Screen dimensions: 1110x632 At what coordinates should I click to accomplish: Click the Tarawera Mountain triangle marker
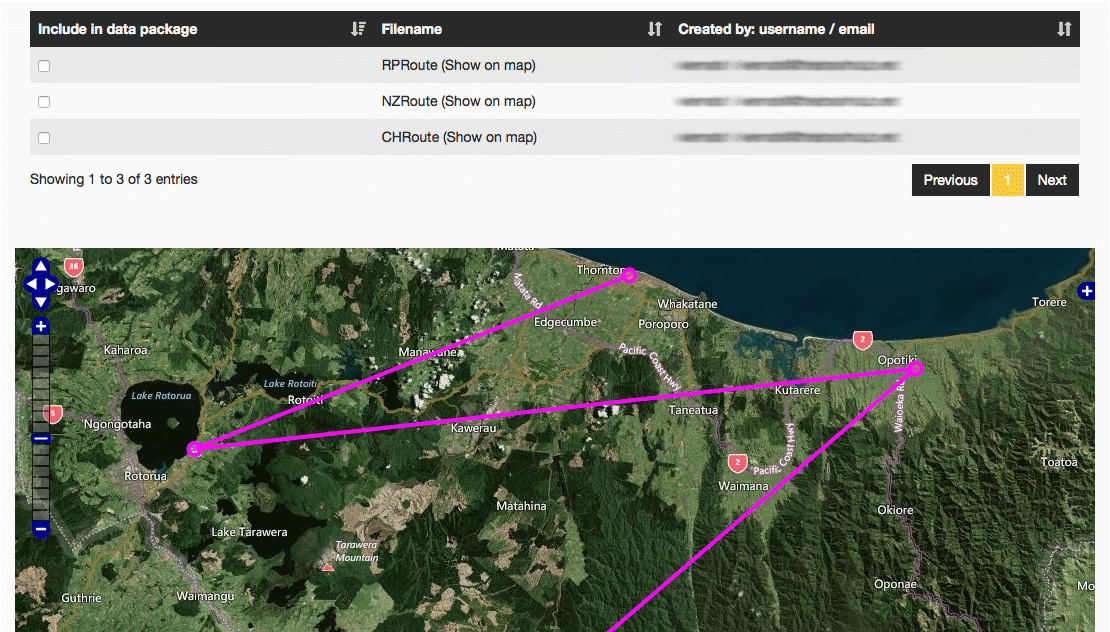point(327,567)
